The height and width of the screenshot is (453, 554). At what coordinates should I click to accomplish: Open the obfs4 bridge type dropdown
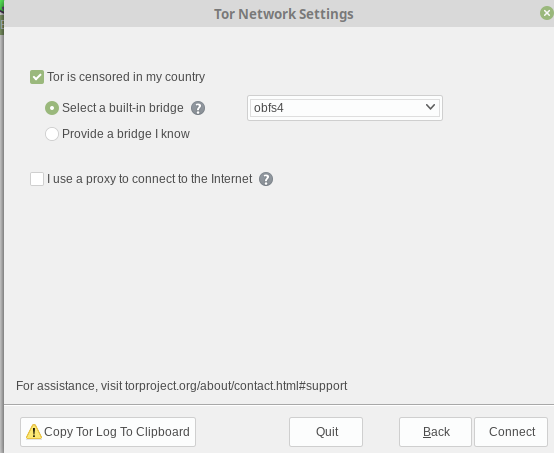[345, 108]
